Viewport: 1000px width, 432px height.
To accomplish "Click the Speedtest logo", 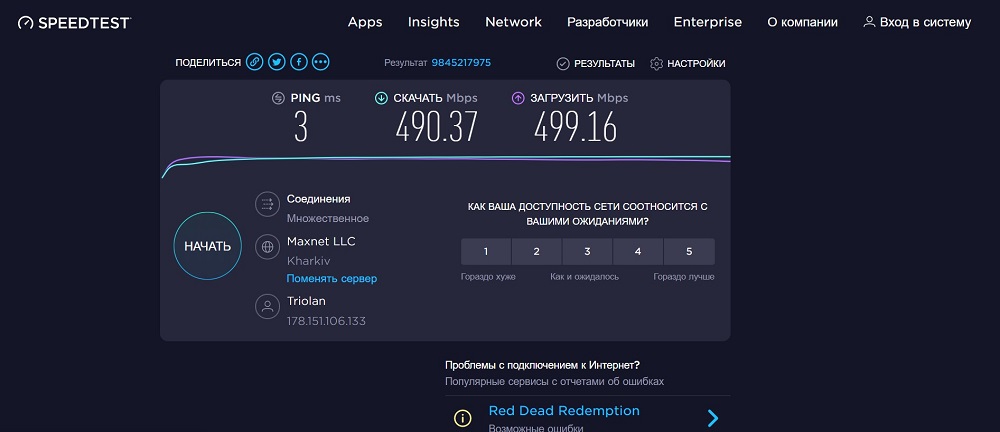I will click(74, 22).
